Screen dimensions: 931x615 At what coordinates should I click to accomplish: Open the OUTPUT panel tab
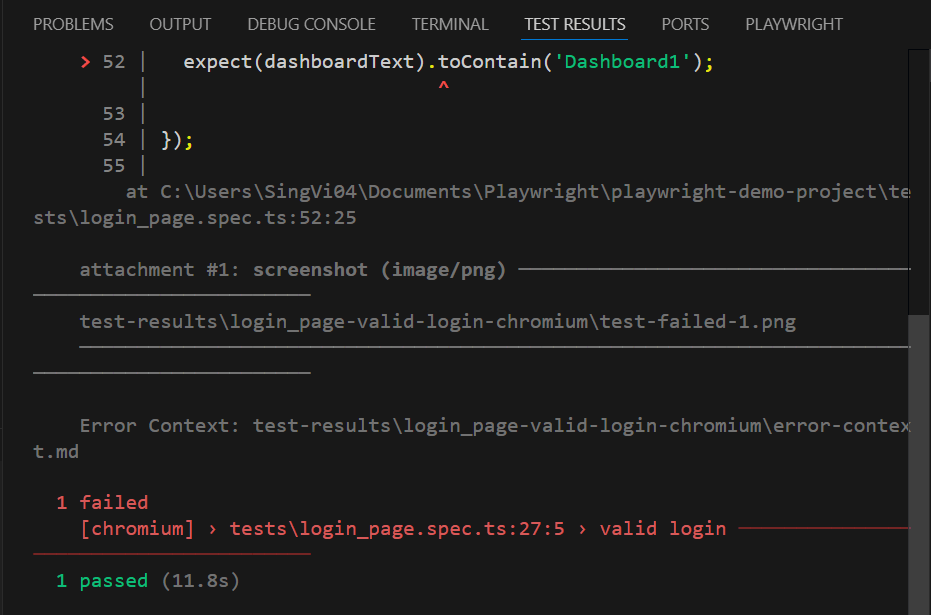(180, 24)
